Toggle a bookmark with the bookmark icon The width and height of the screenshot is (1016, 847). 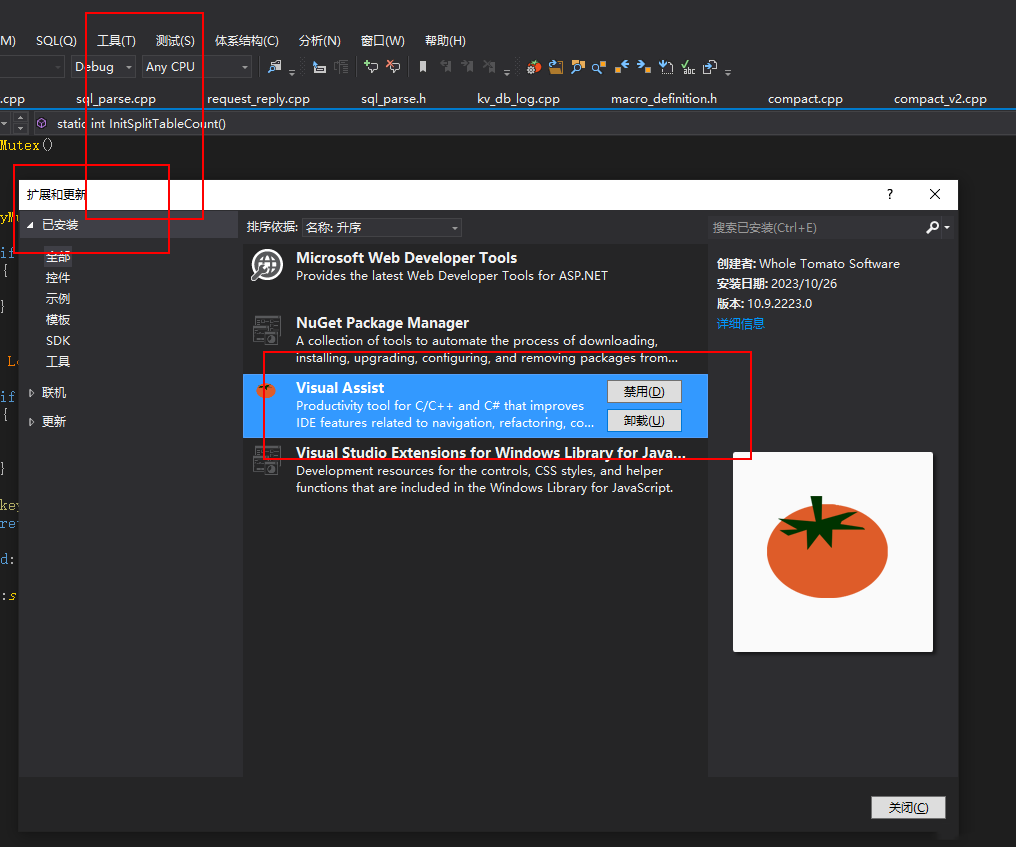423,67
